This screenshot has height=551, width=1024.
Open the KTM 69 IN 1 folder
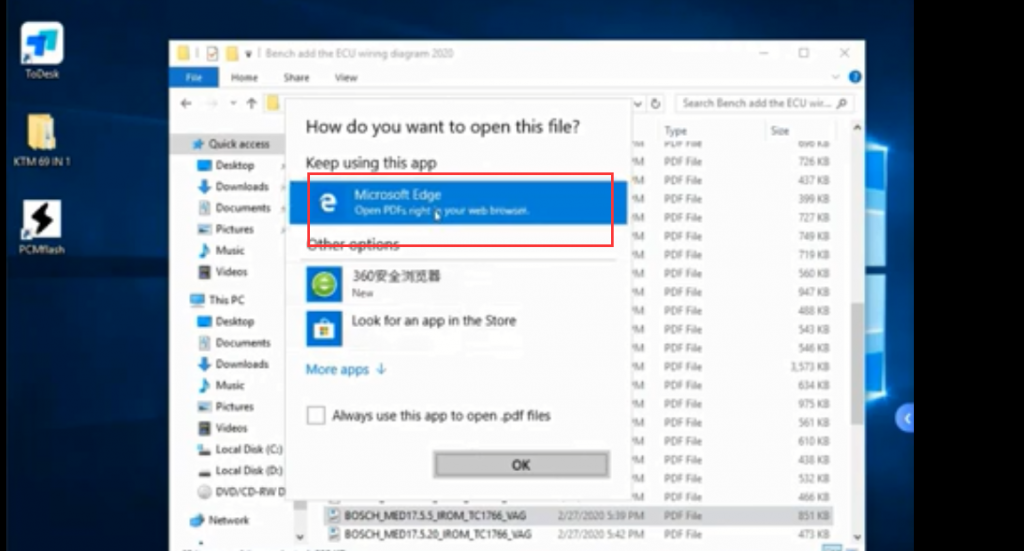[x=42, y=140]
